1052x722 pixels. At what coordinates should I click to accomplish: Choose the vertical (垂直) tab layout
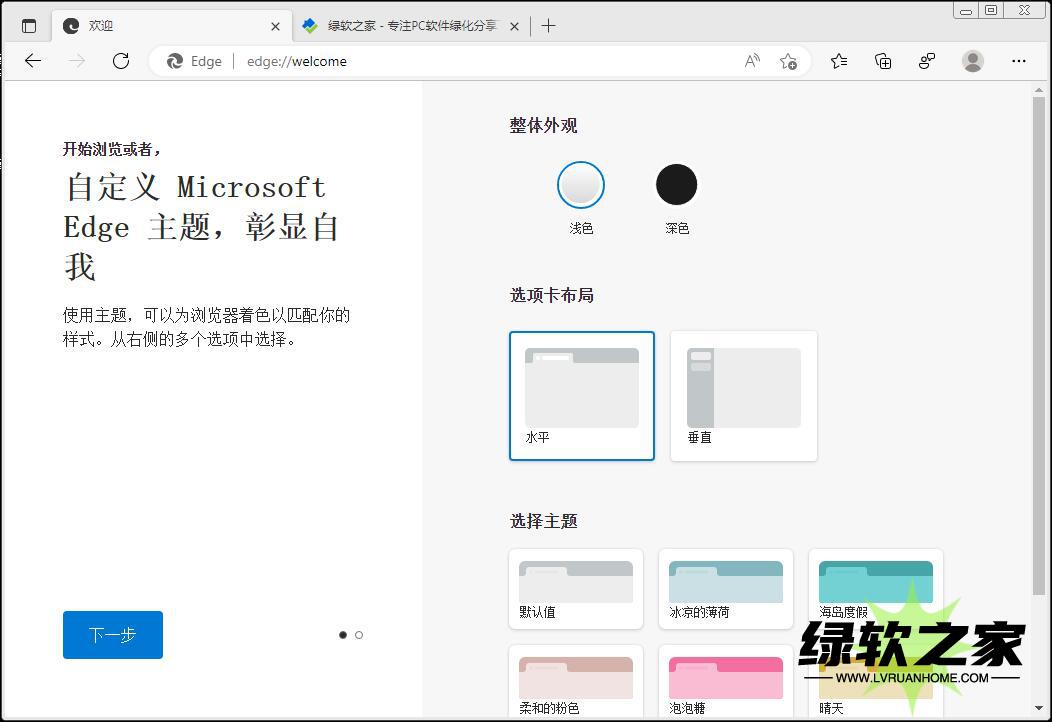coord(743,396)
